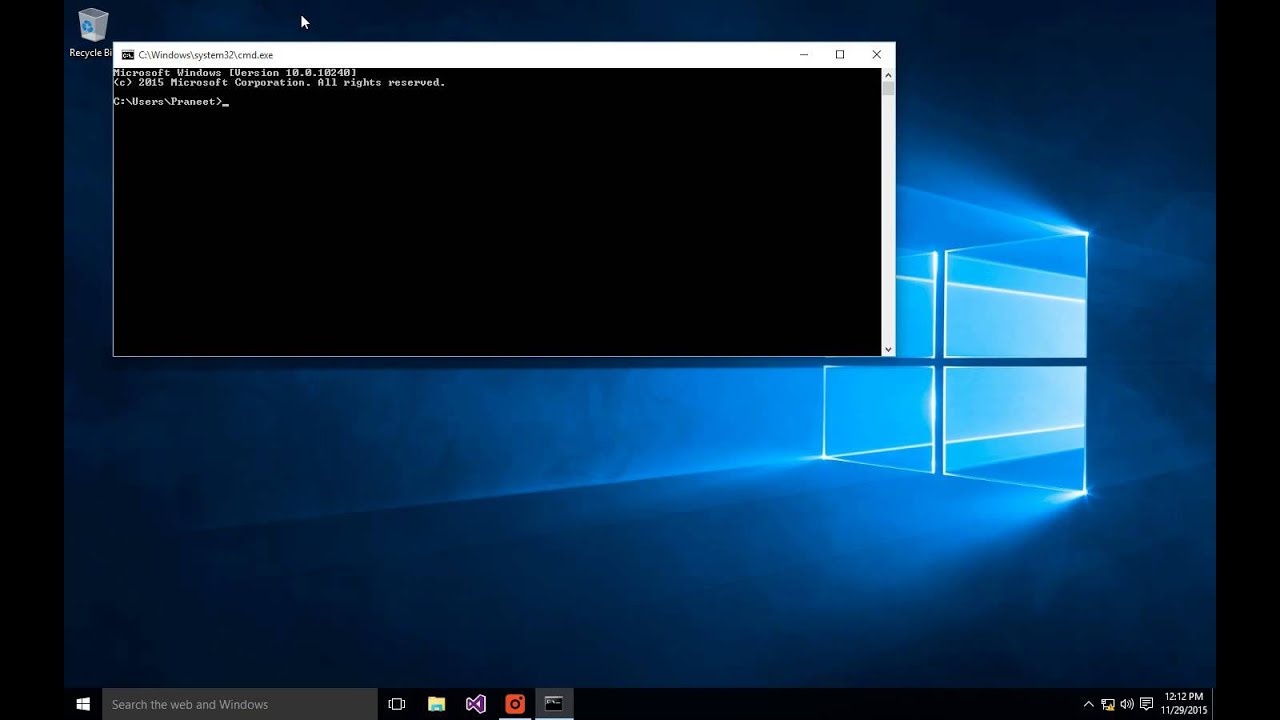Image resolution: width=1280 pixels, height=720 pixels.
Task: Open Task View from the taskbar
Action: tap(397, 704)
